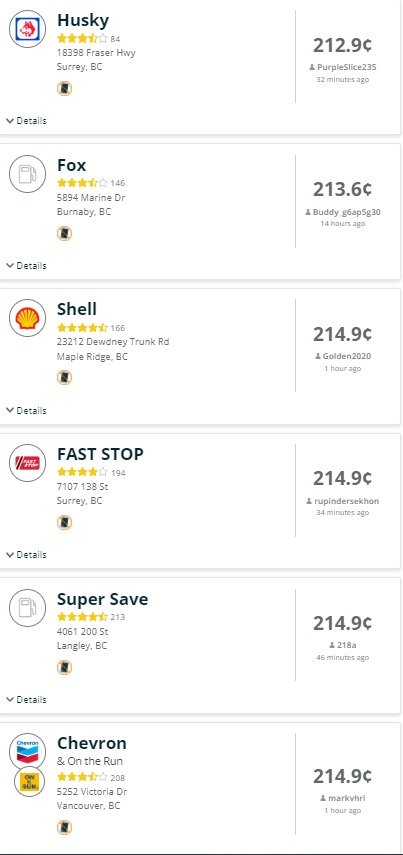The image size is (403, 855).
Task: Click the Shell logo icon
Action: click(27, 318)
